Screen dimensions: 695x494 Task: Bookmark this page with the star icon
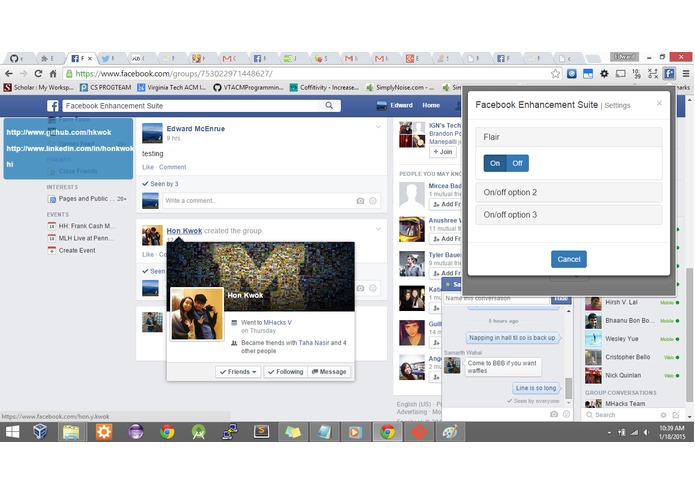[555, 74]
